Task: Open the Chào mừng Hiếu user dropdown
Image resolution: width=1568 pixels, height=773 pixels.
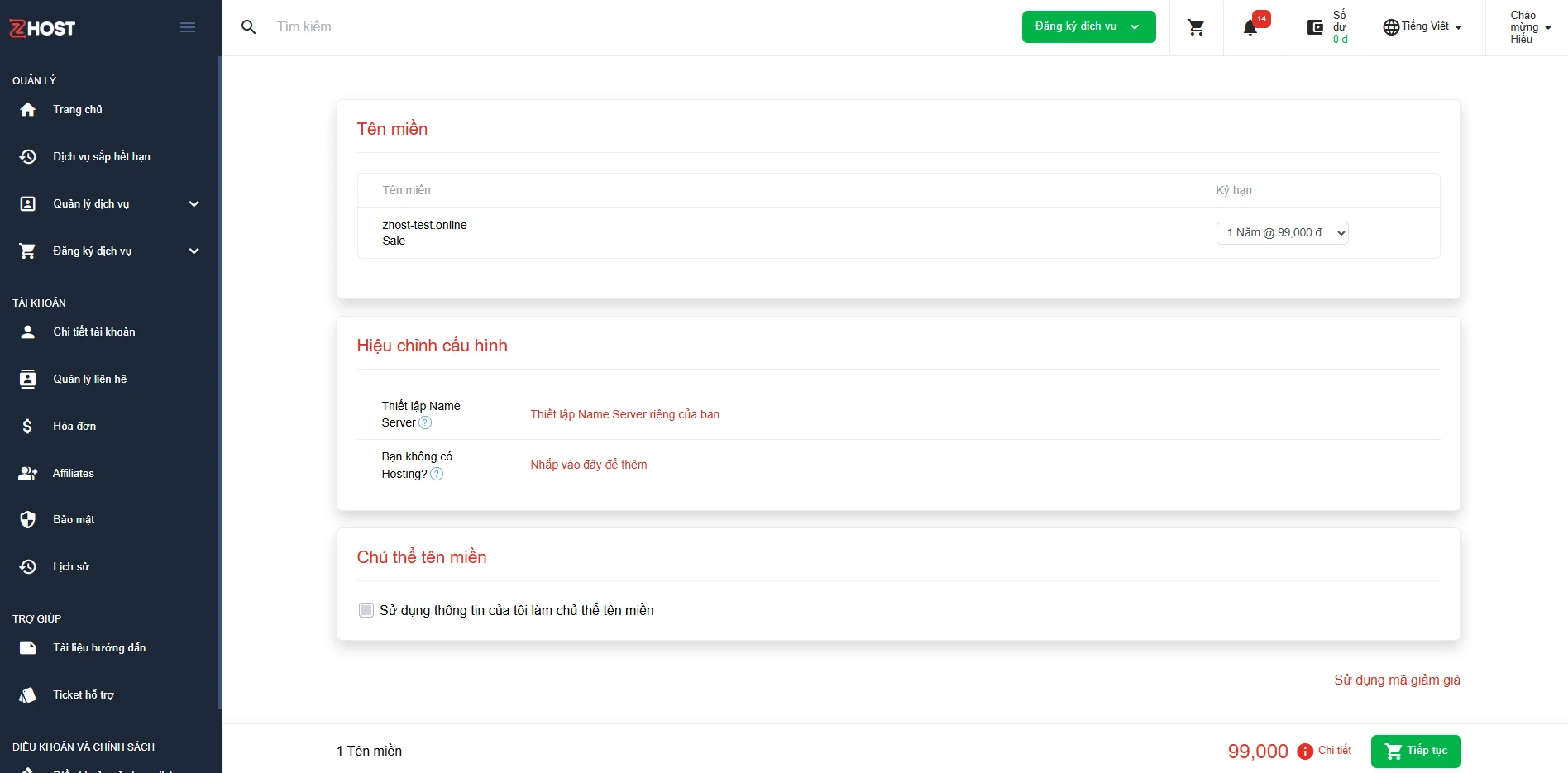Action: (x=1531, y=27)
